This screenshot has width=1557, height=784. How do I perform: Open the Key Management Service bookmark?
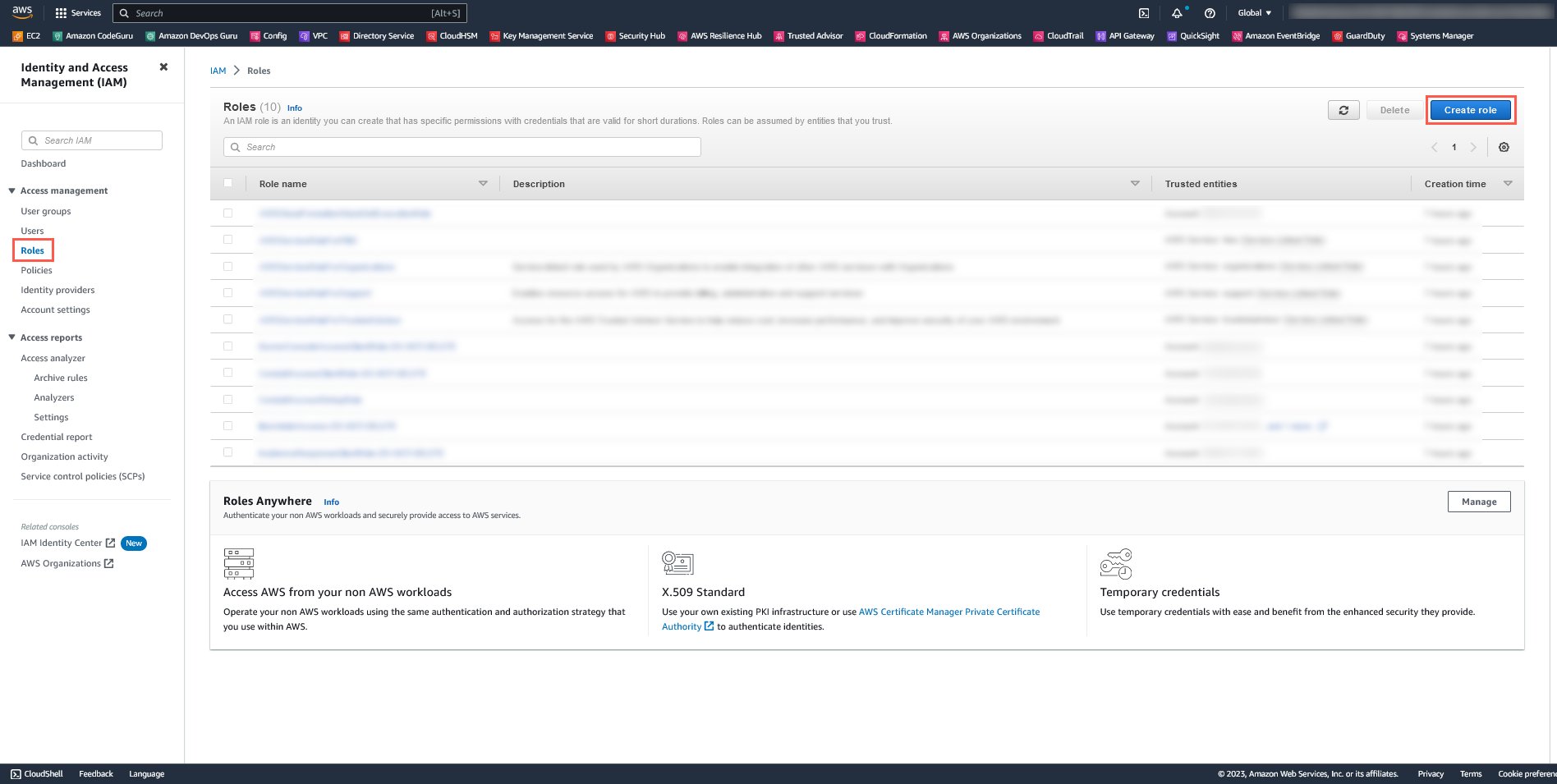tap(541, 36)
